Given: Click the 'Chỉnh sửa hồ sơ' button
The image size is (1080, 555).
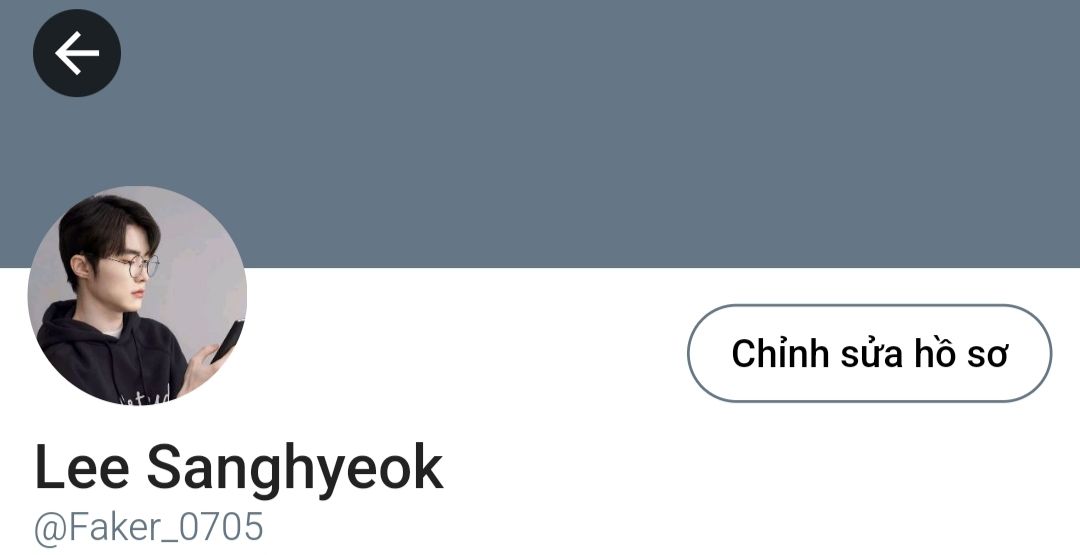Looking at the screenshot, I should [869, 353].
